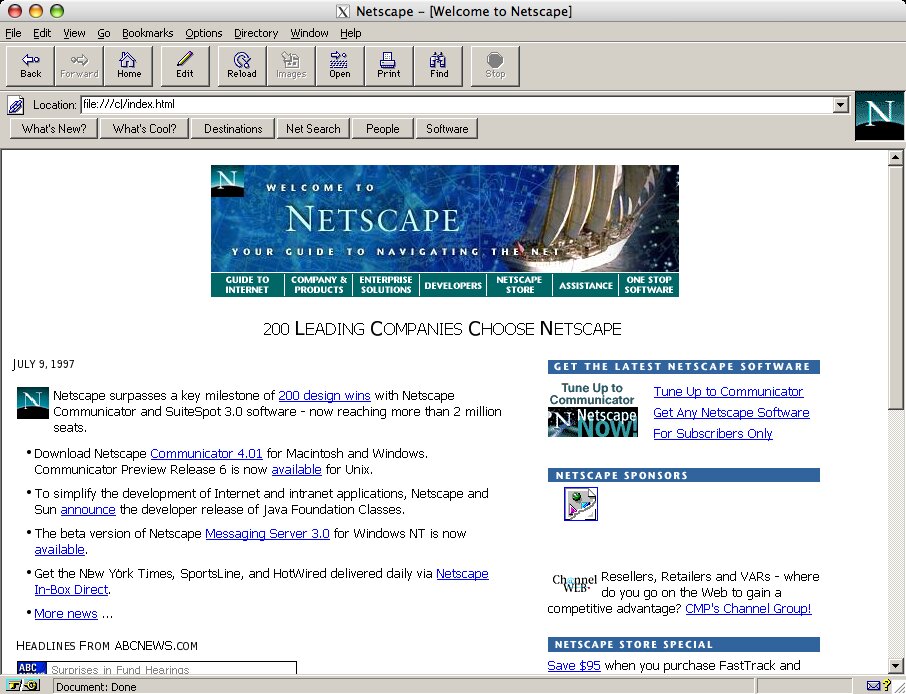Follow the Communicator 4.01 link

(206, 454)
